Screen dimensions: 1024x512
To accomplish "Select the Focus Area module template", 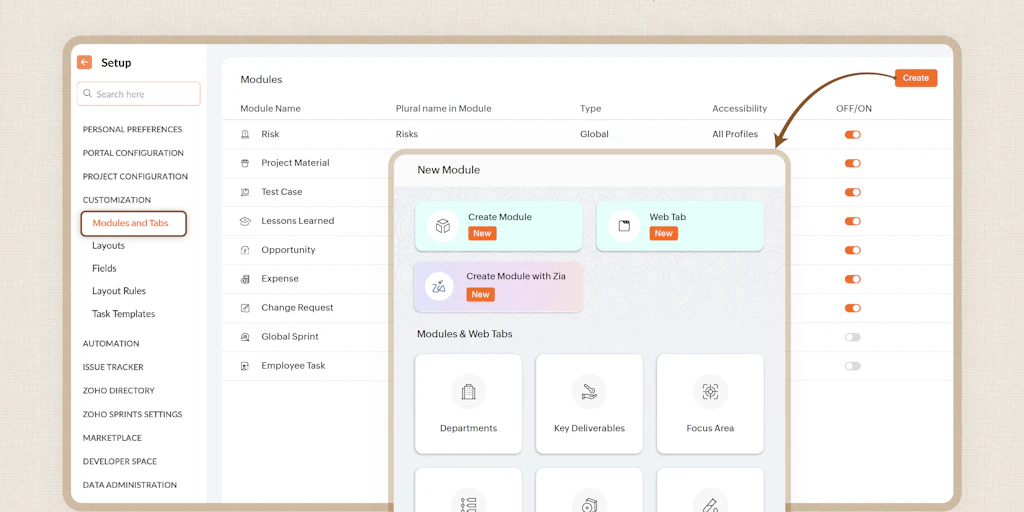I will [710, 404].
